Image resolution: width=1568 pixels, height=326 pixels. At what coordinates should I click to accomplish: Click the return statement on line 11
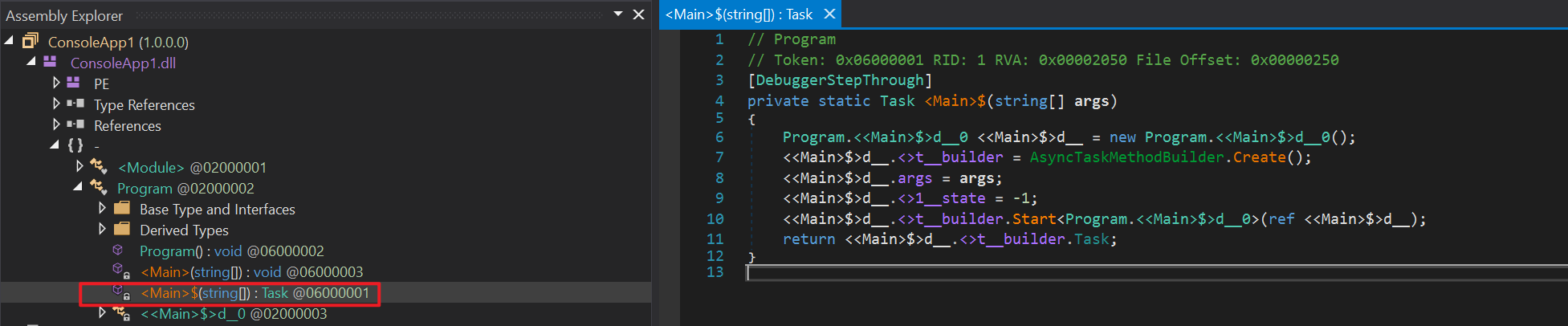tap(950, 238)
